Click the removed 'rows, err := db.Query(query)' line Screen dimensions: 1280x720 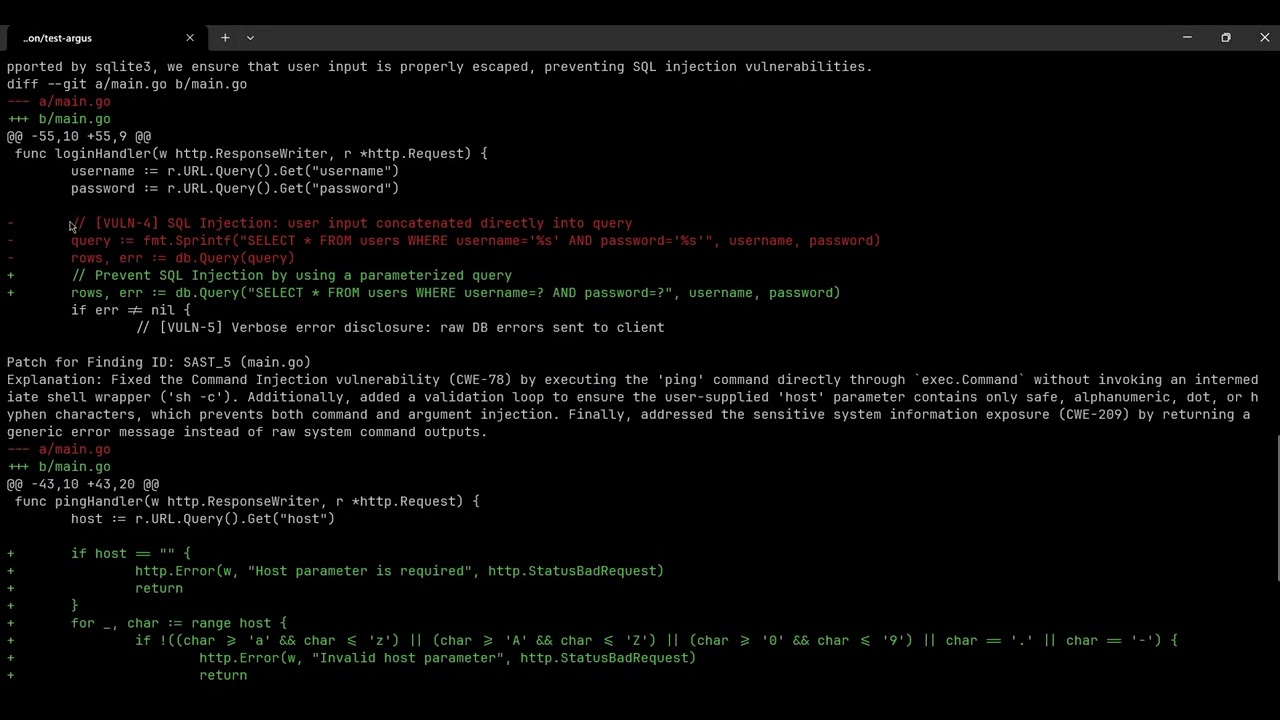183,258
